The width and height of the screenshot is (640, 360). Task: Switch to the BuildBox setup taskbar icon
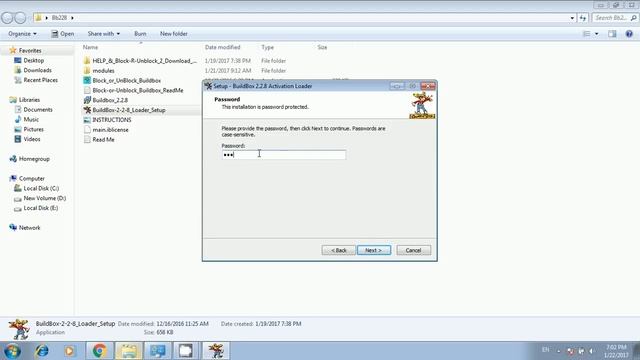(216, 351)
